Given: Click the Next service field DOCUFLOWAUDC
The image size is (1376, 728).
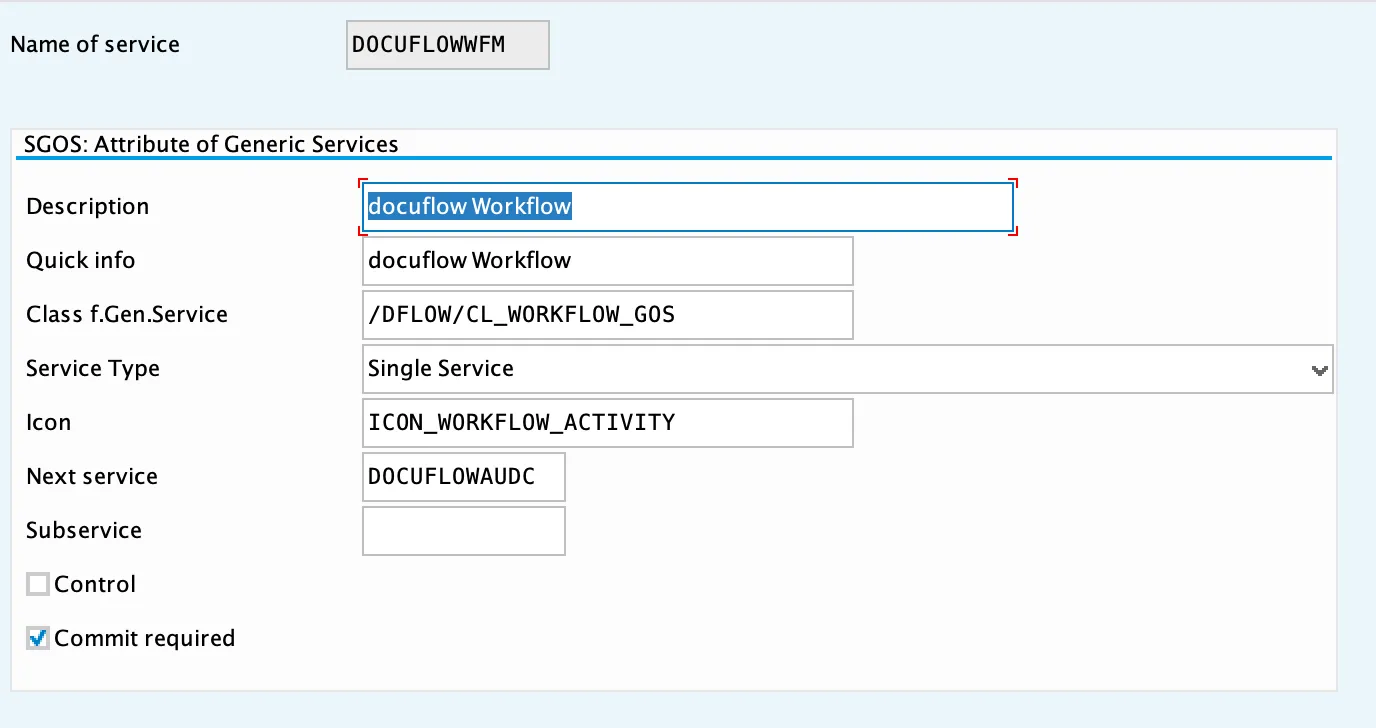Looking at the screenshot, I should pos(464,477).
